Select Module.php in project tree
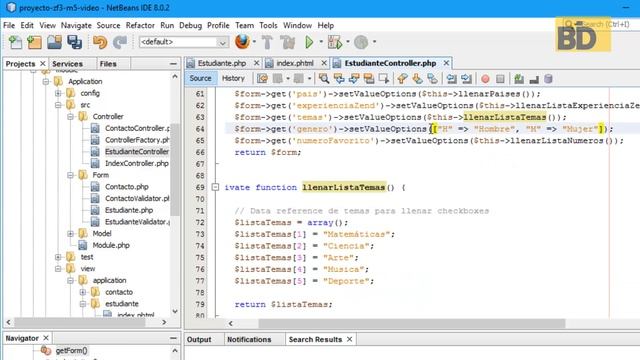This screenshot has height=360, width=640. coord(111,245)
